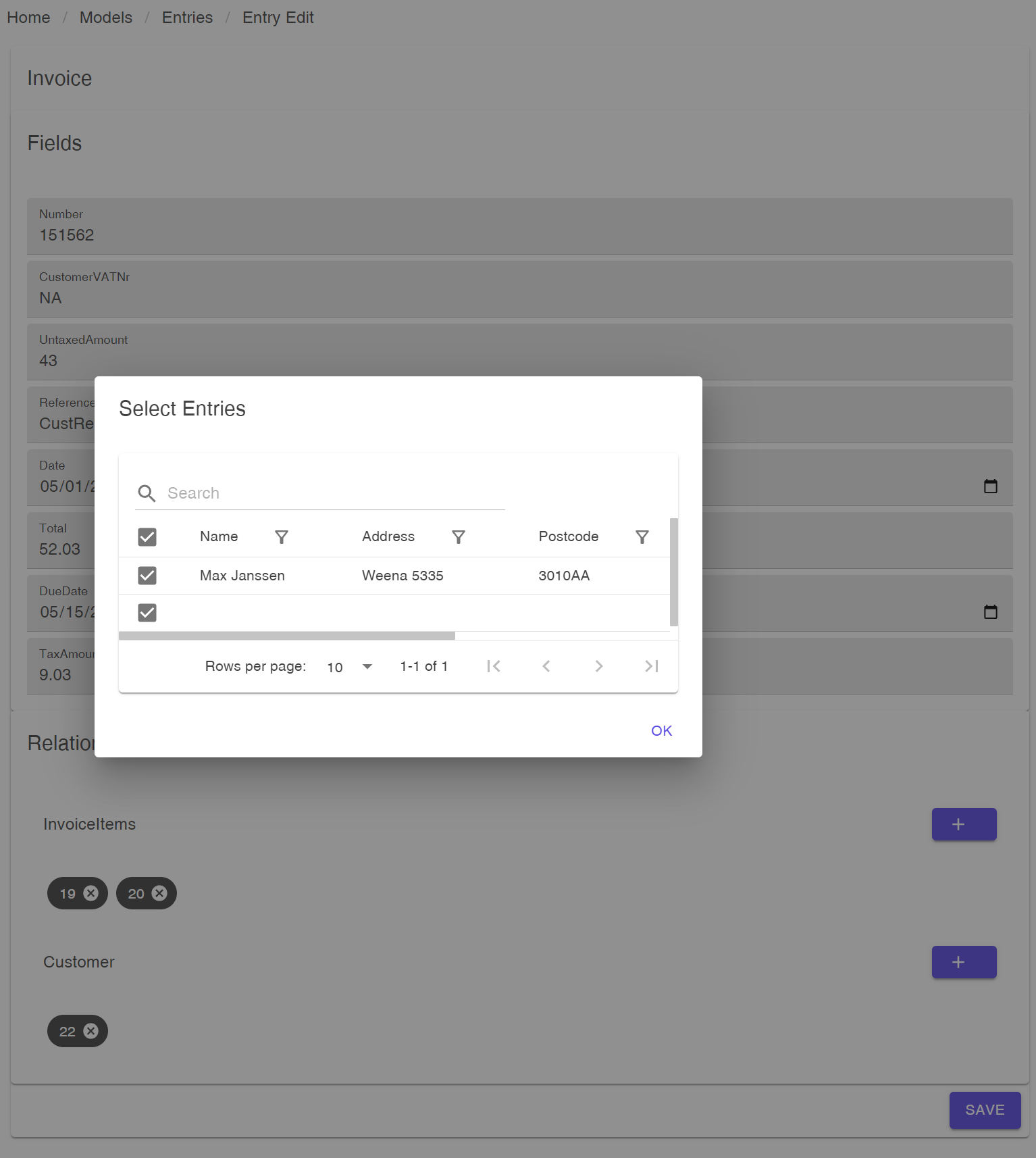Click the SAVE button

985,1110
